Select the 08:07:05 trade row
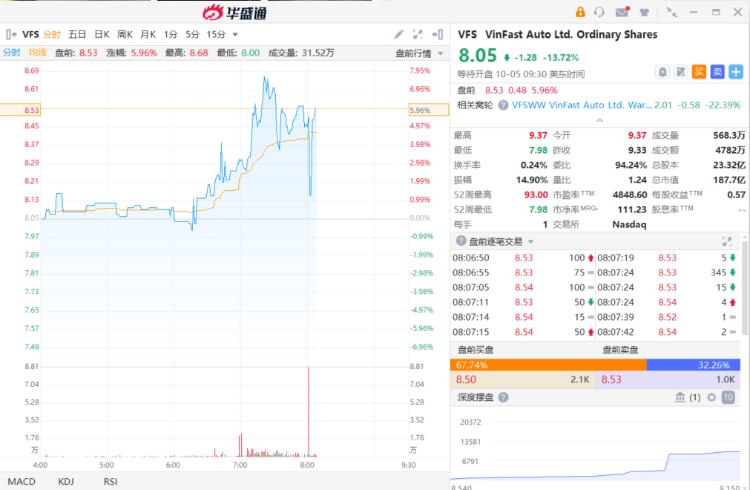Viewport: 750px width, 490px height. pos(523,288)
